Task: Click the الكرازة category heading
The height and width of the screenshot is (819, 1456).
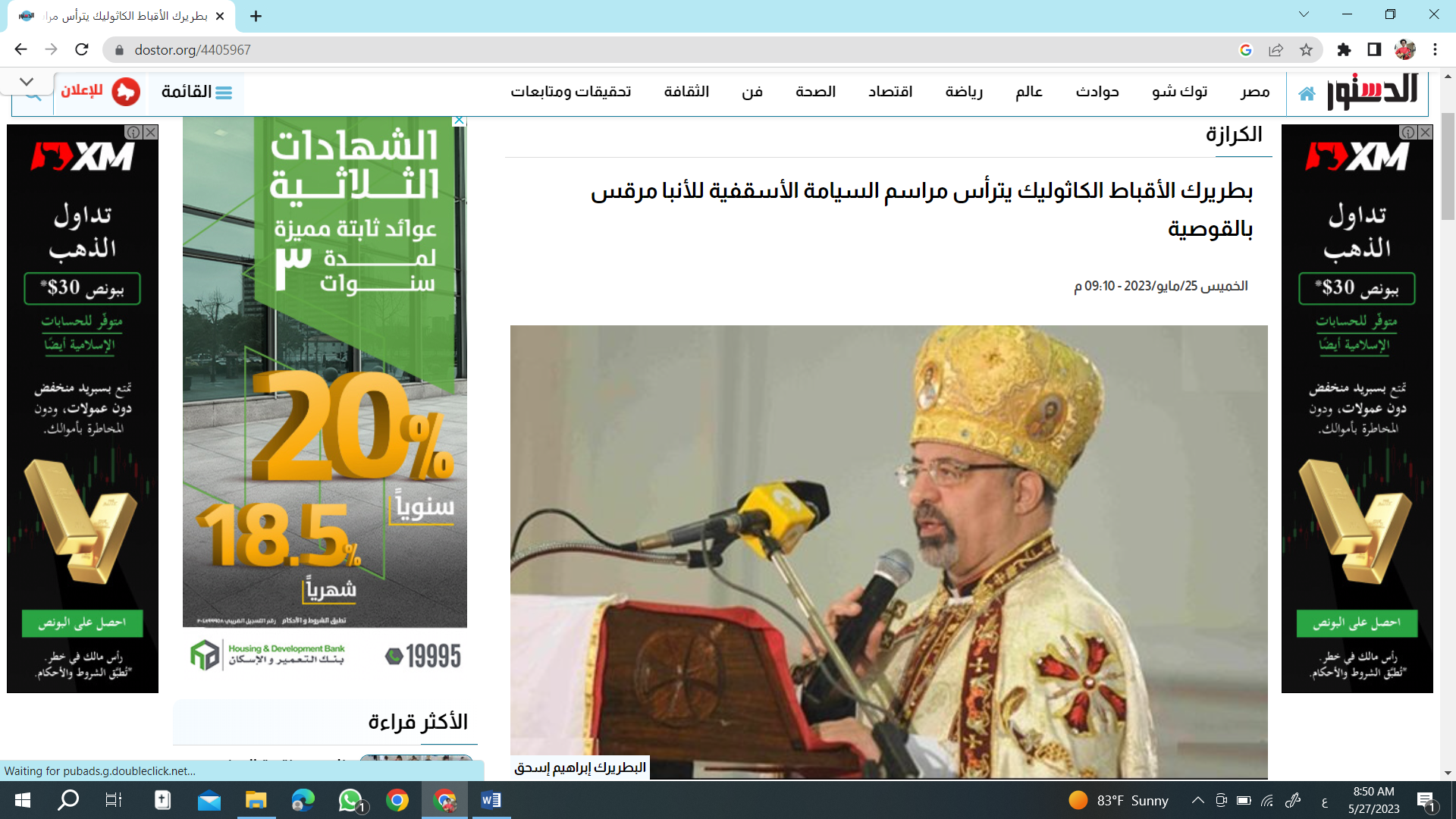Action: pyautogui.click(x=1234, y=135)
